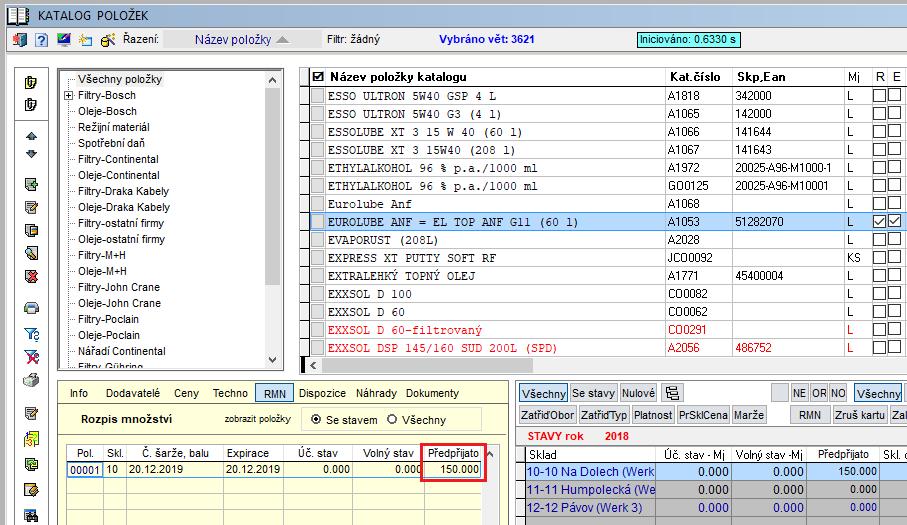
Task: Click the Se stavy button
Action: coord(593,393)
